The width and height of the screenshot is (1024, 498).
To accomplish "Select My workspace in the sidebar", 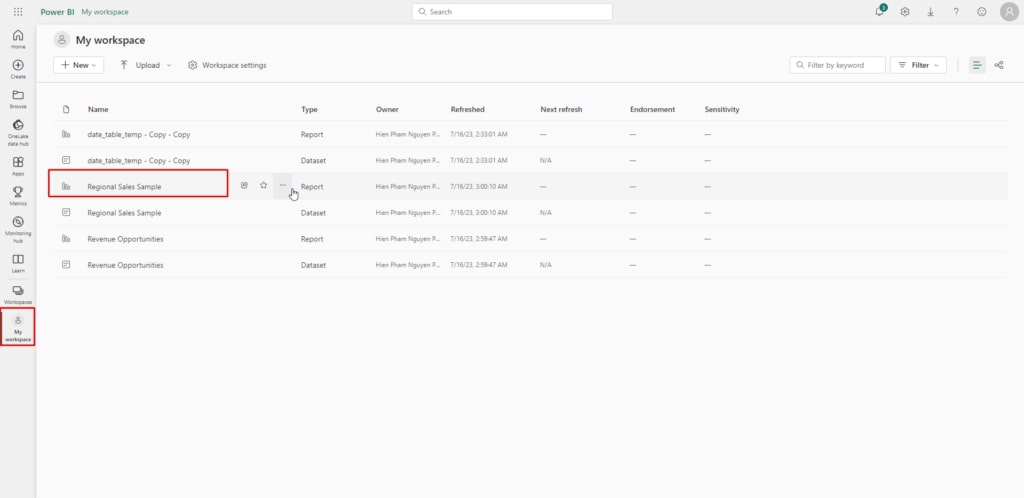I will (x=18, y=327).
